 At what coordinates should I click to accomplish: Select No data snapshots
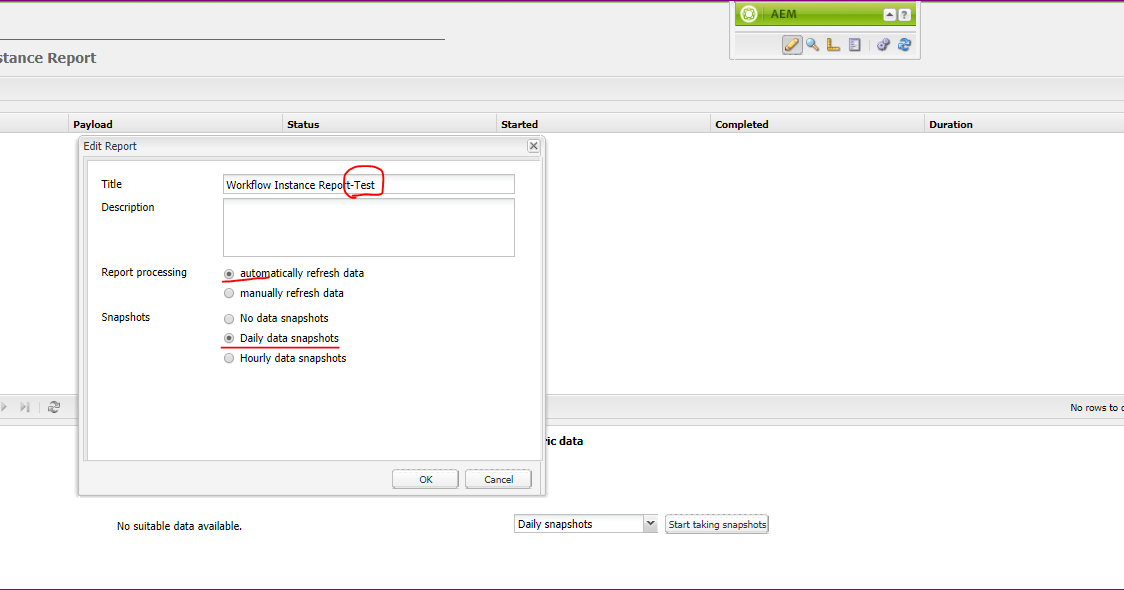tap(228, 318)
